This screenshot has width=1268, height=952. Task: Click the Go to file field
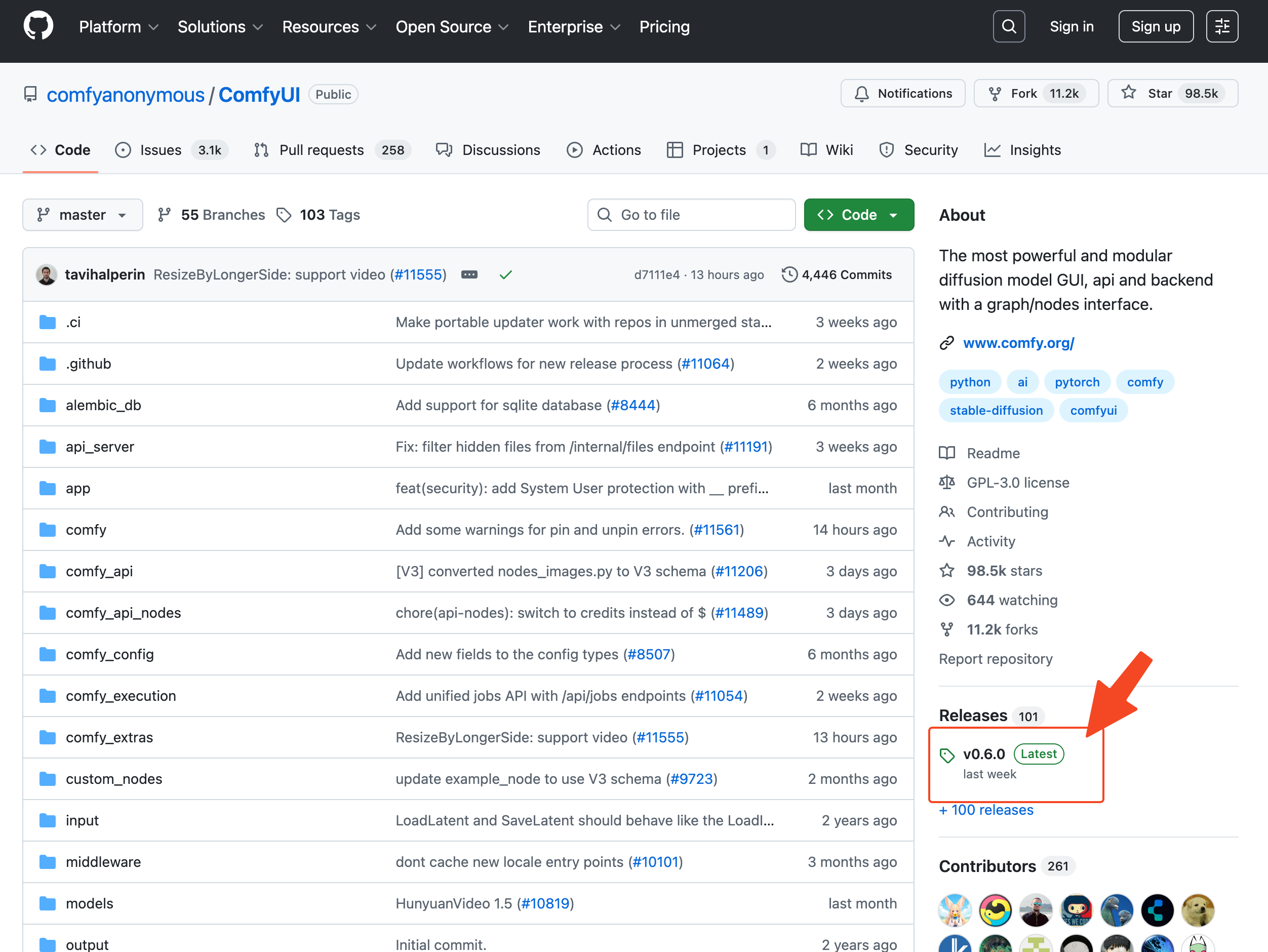tap(691, 215)
